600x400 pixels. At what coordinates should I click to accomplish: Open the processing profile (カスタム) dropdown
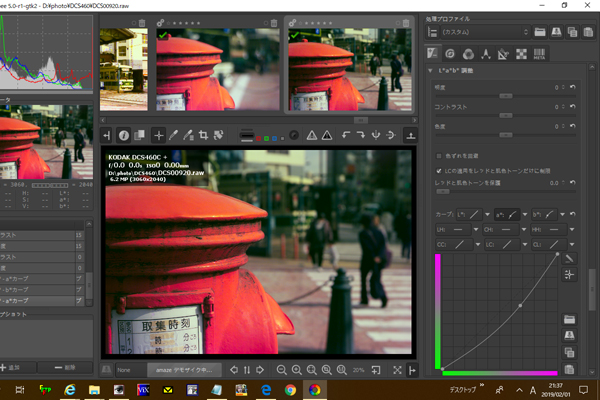[485, 31]
